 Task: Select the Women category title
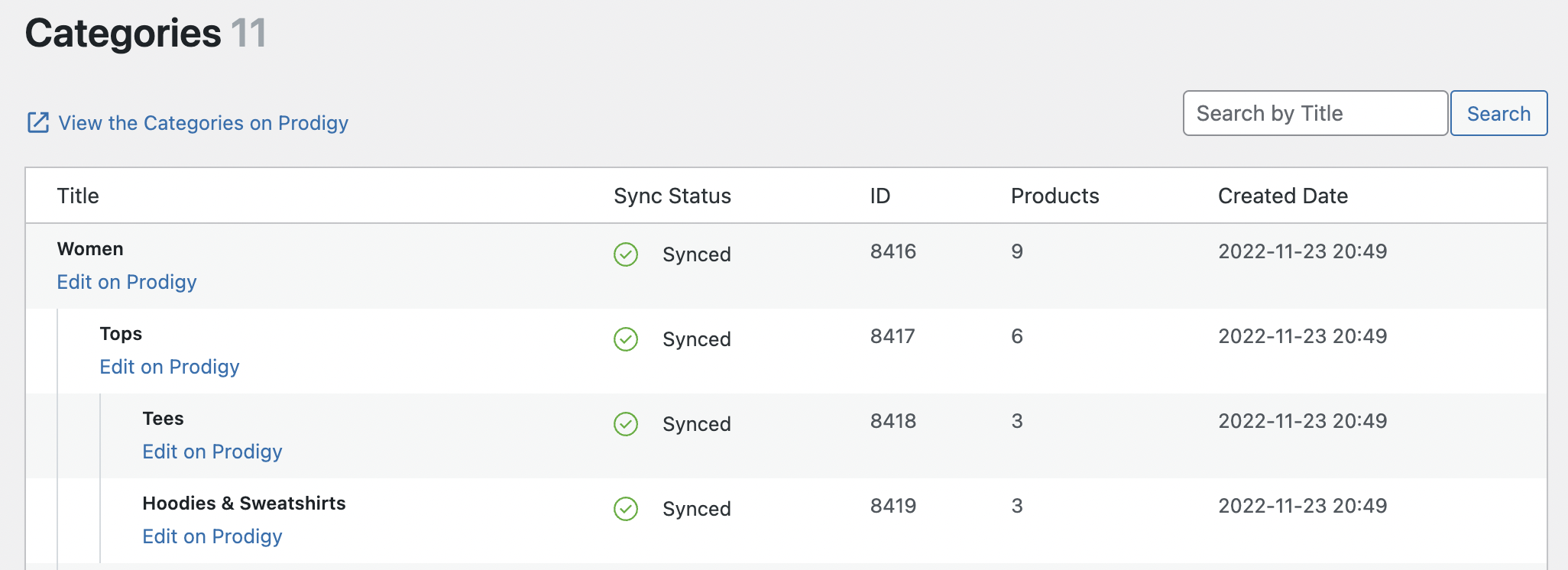tap(90, 249)
